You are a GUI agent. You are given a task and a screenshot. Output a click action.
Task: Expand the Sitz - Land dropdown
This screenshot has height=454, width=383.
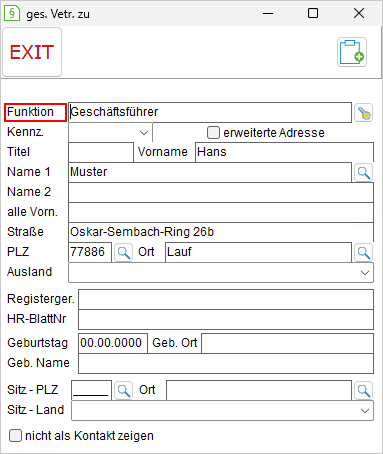click(222, 410)
